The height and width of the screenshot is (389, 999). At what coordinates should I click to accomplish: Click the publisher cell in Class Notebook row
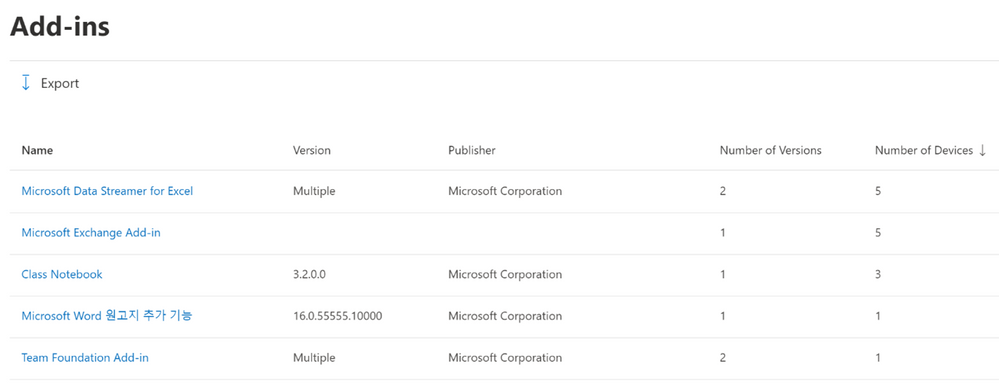[505, 274]
